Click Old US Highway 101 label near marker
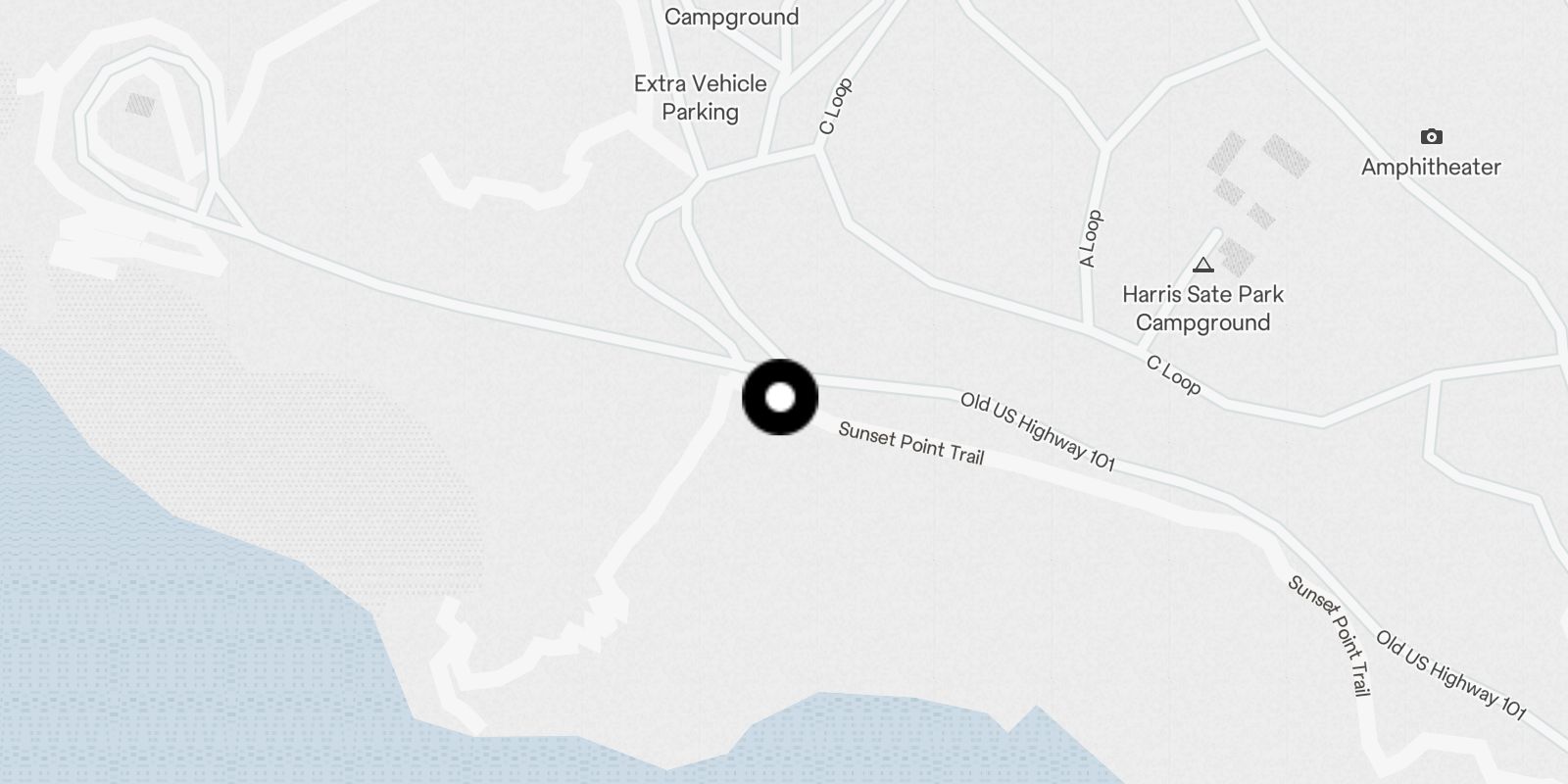1568x784 pixels. point(1037,431)
